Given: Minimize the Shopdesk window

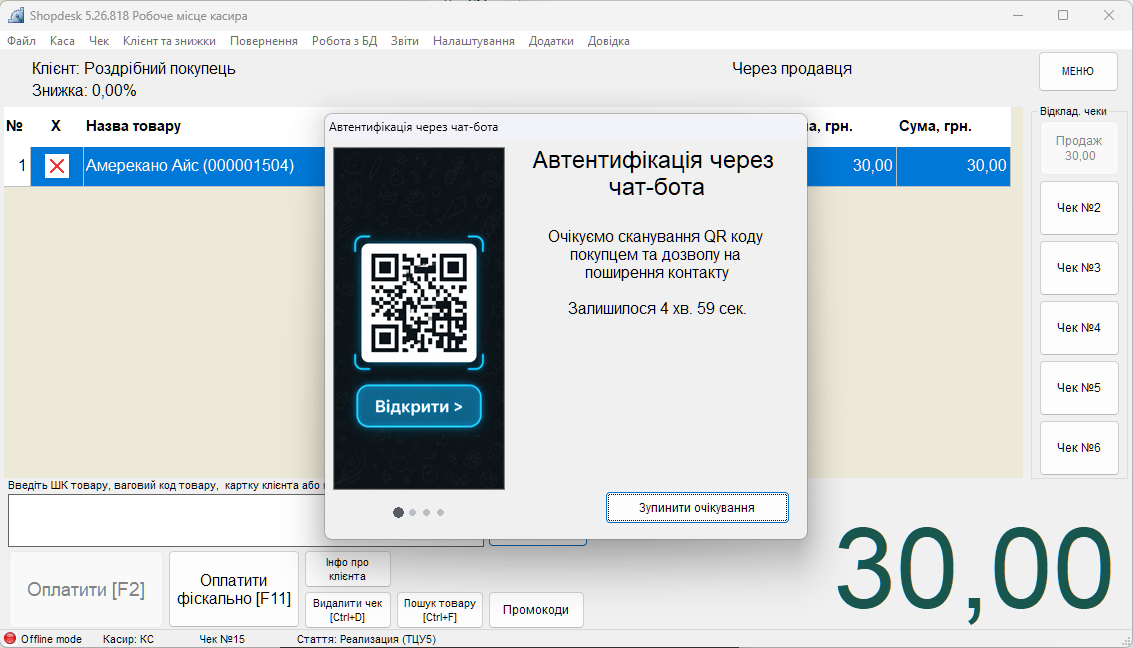Looking at the screenshot, I should pos(1018,15).
